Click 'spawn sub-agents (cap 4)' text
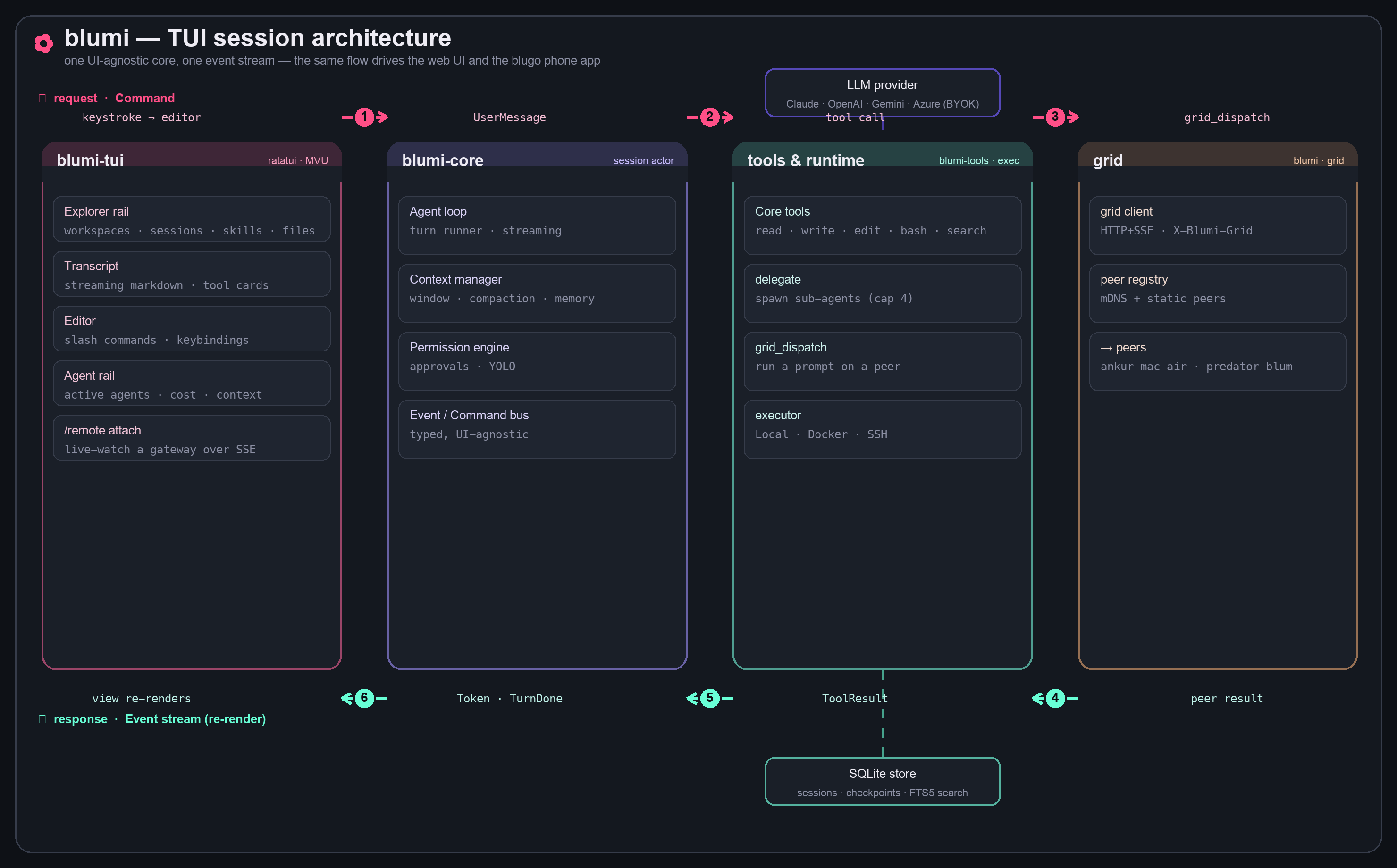1397x868 pixels. click(x=834, y=299)
